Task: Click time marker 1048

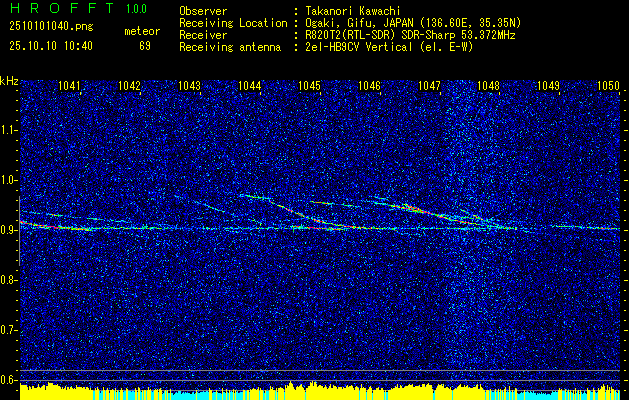Action: [x=489, y=86]
